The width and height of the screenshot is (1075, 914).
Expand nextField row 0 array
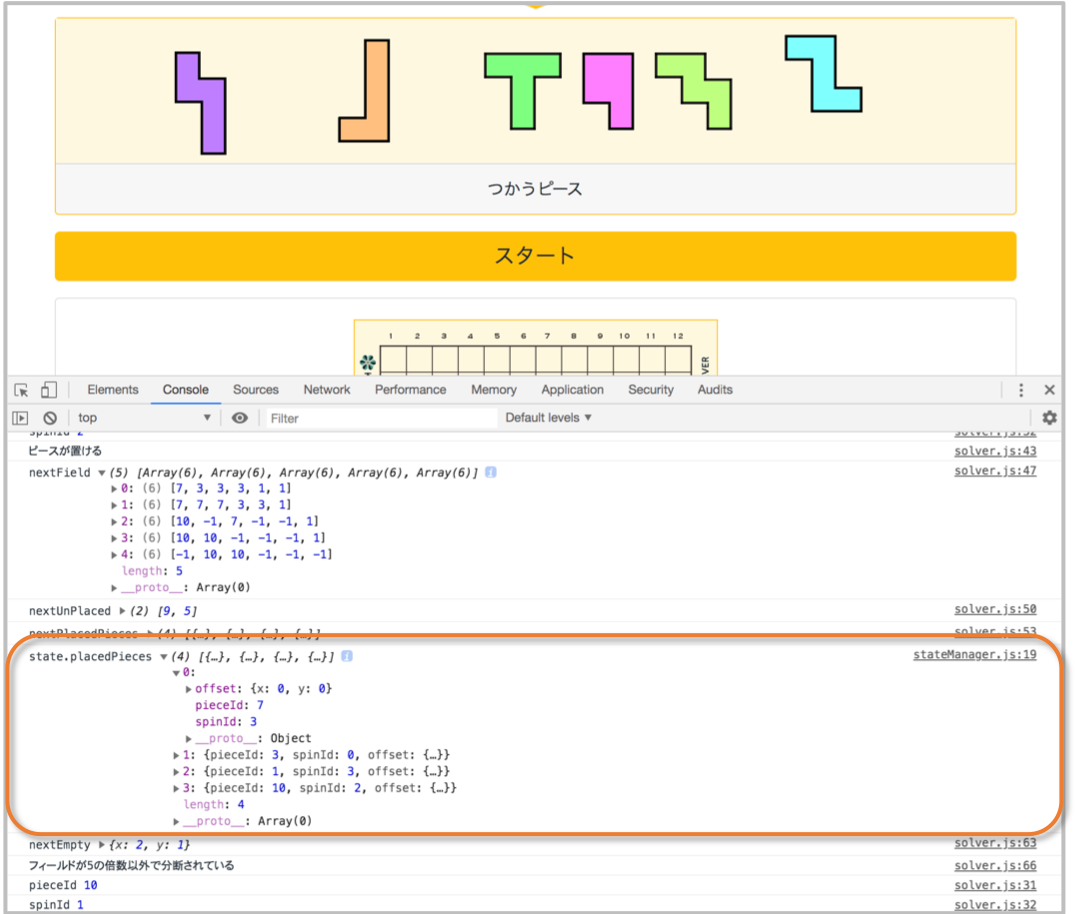[114, 489]
